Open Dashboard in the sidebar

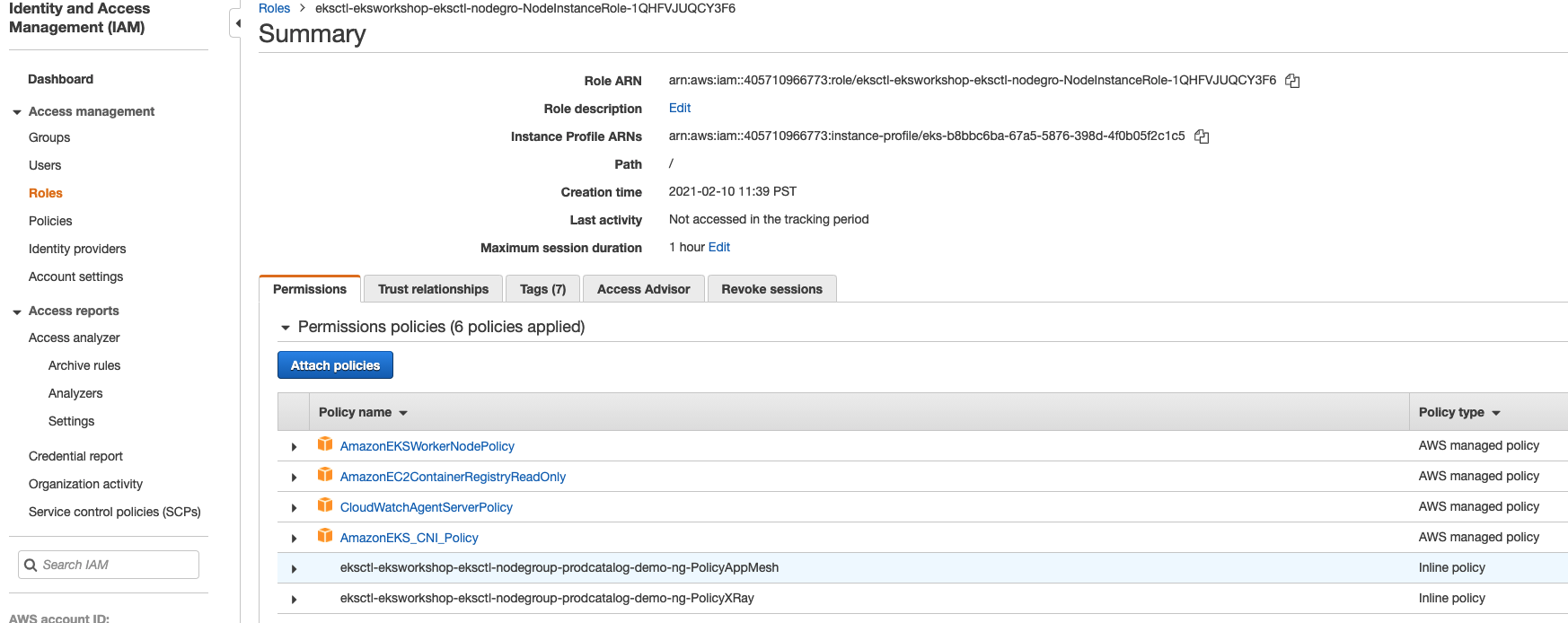point(60,79)
